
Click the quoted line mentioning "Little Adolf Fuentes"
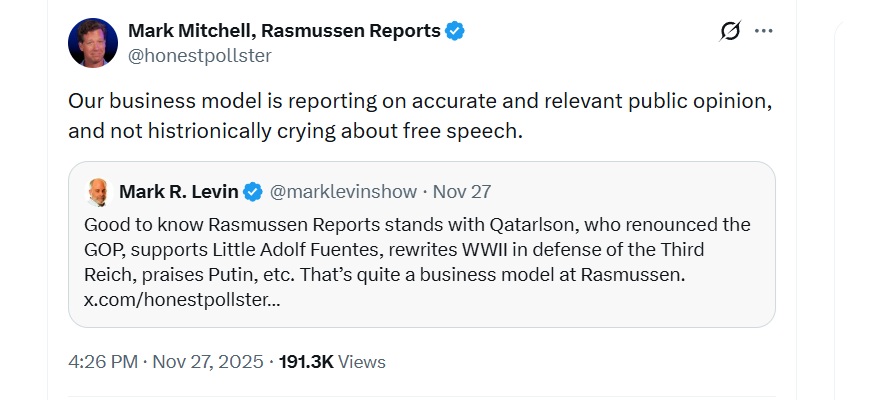coord(394,249)
